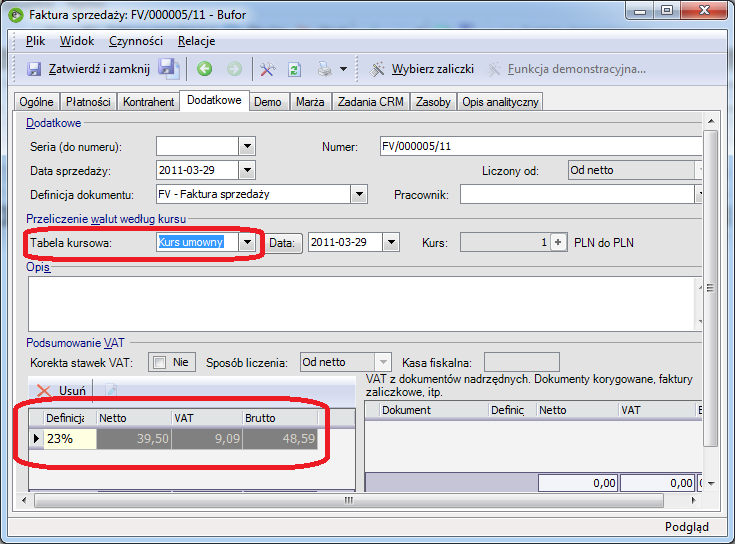This screenshot has height=544, width=735.
Task: Switch to the Kontrahent tab
Action: (x=148, y=102)
